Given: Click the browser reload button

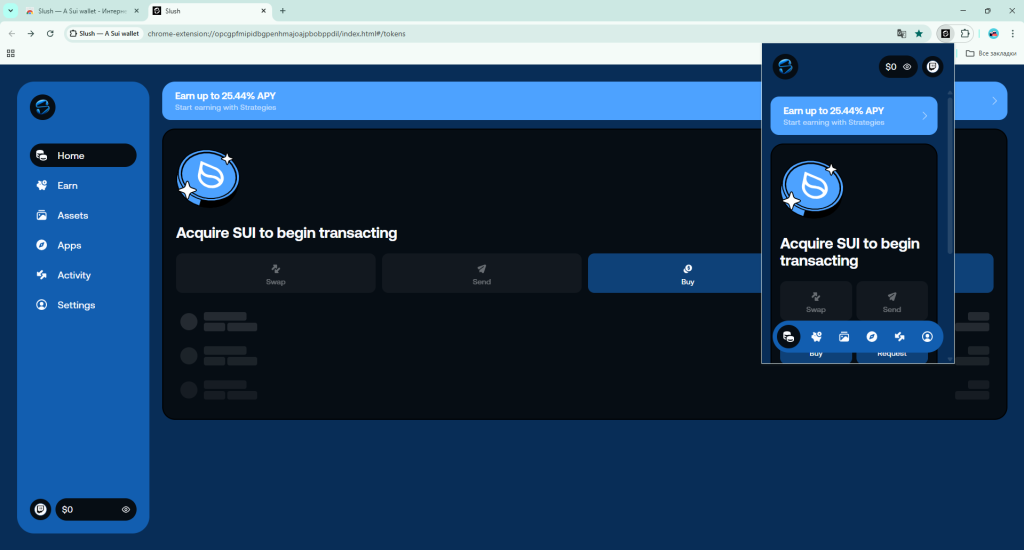Looking at the screenshot, I should point(50,33).
